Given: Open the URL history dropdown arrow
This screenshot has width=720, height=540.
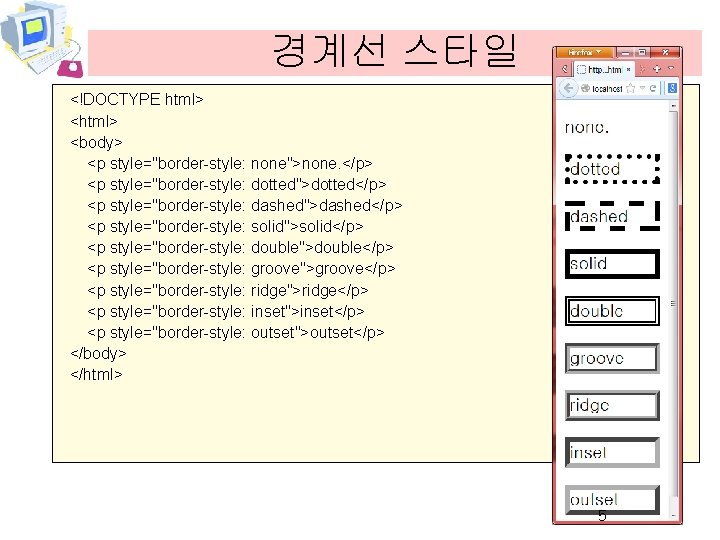Looking at the screenshot, I should coord(642,88).
